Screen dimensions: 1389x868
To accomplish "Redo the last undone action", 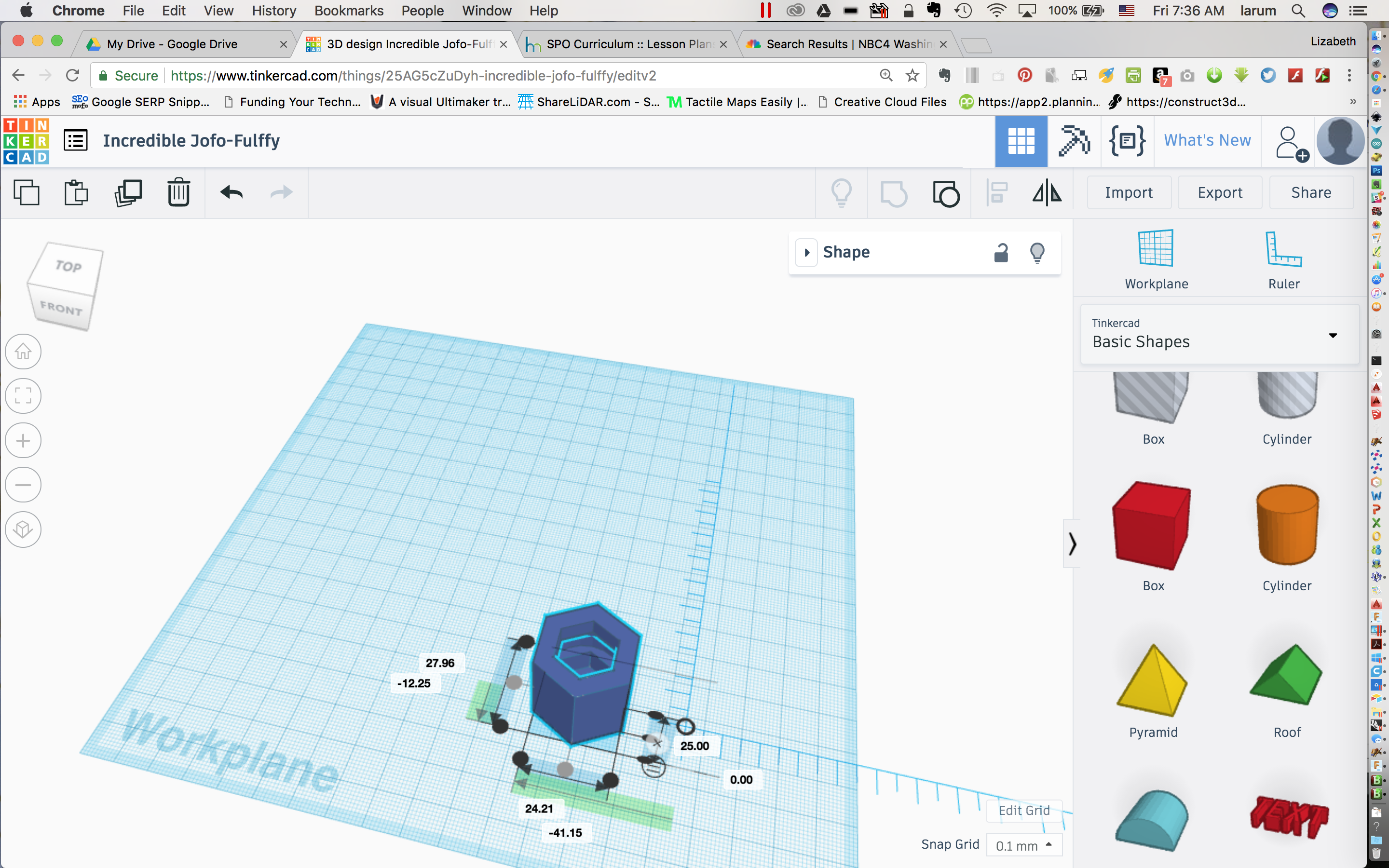I will pos(281,192).
